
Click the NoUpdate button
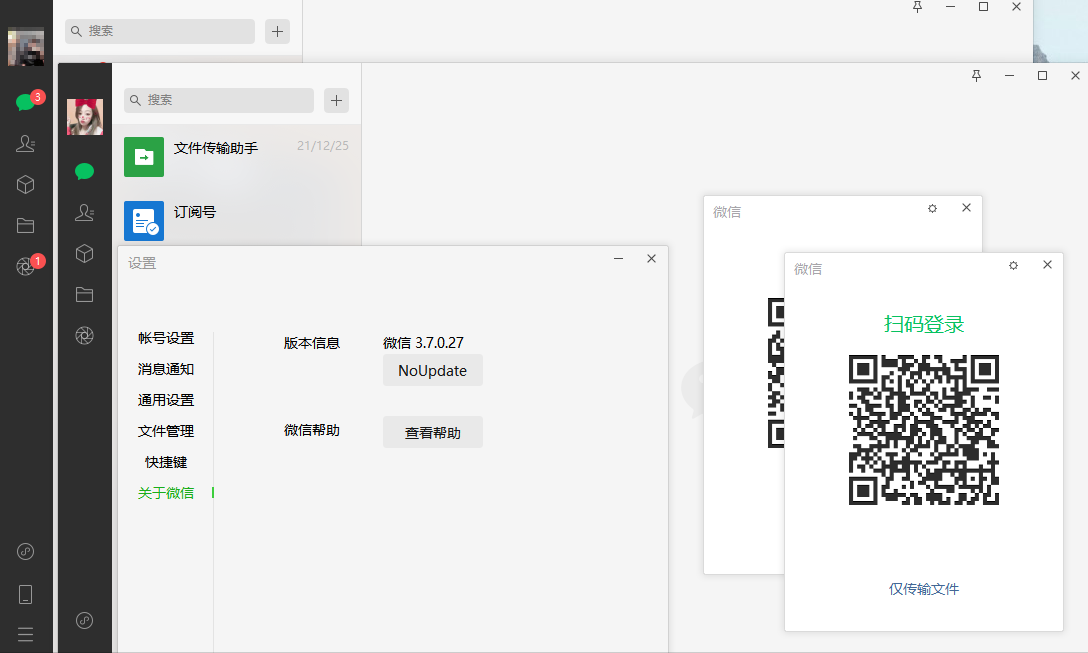click(432, 370)
